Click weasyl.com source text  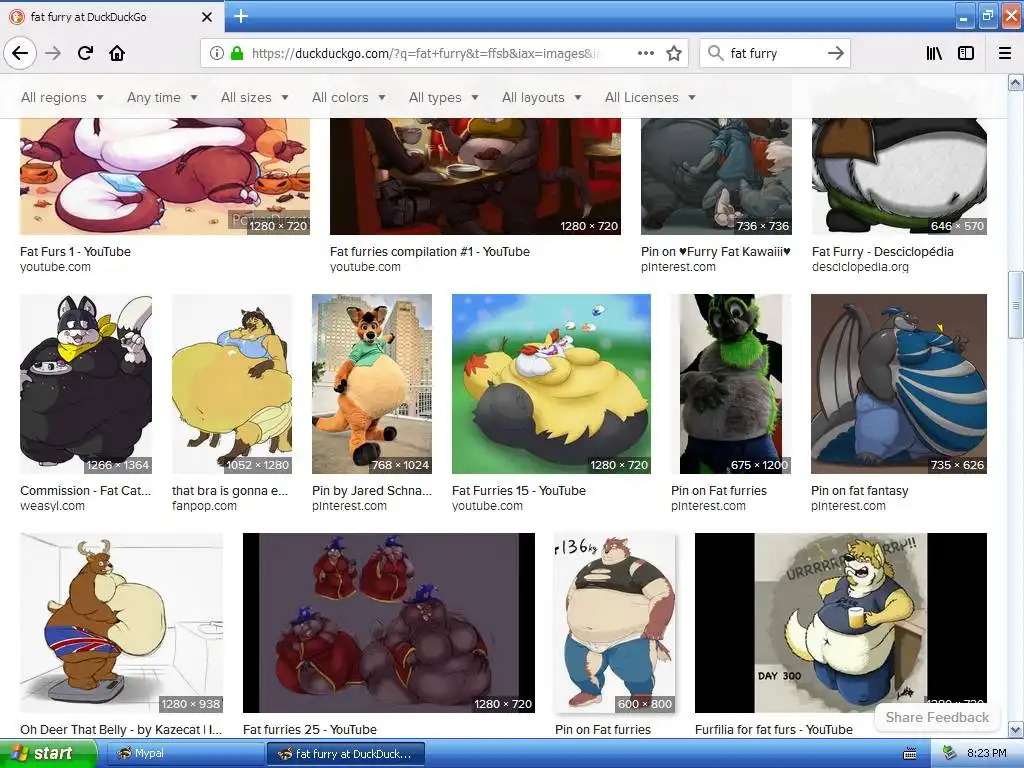[52, 506]
